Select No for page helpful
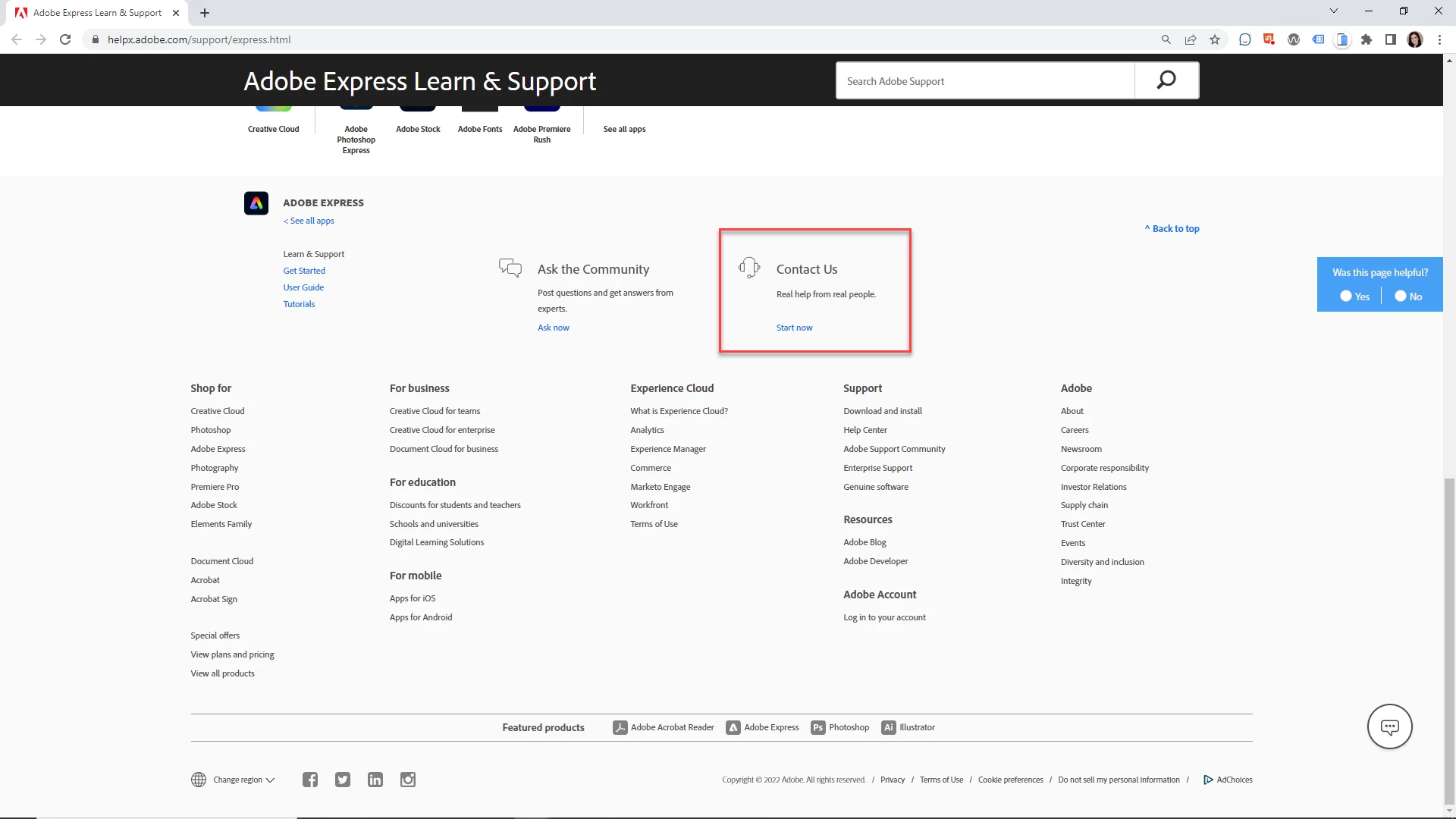 1401,297
